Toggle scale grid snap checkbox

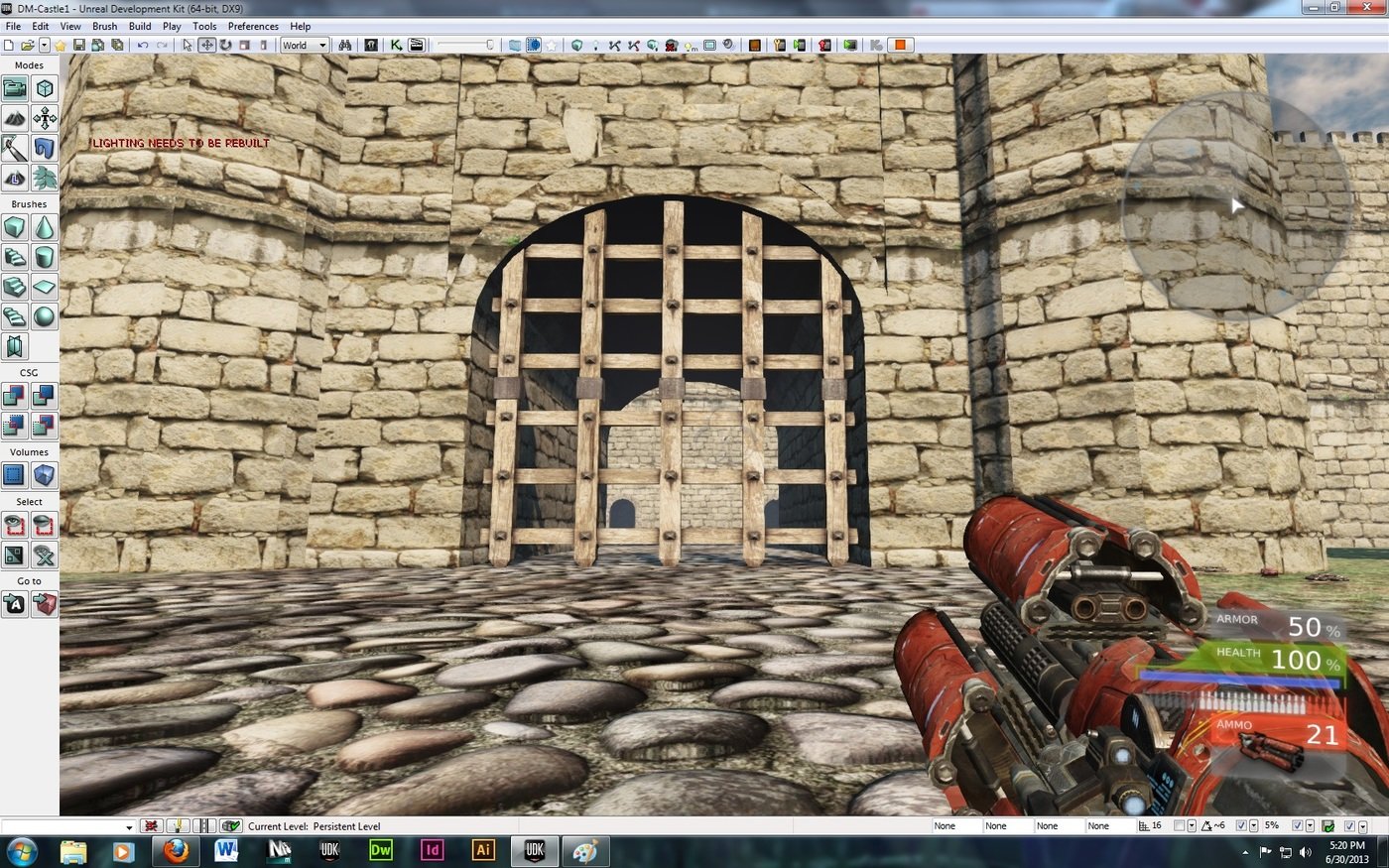1297,826
